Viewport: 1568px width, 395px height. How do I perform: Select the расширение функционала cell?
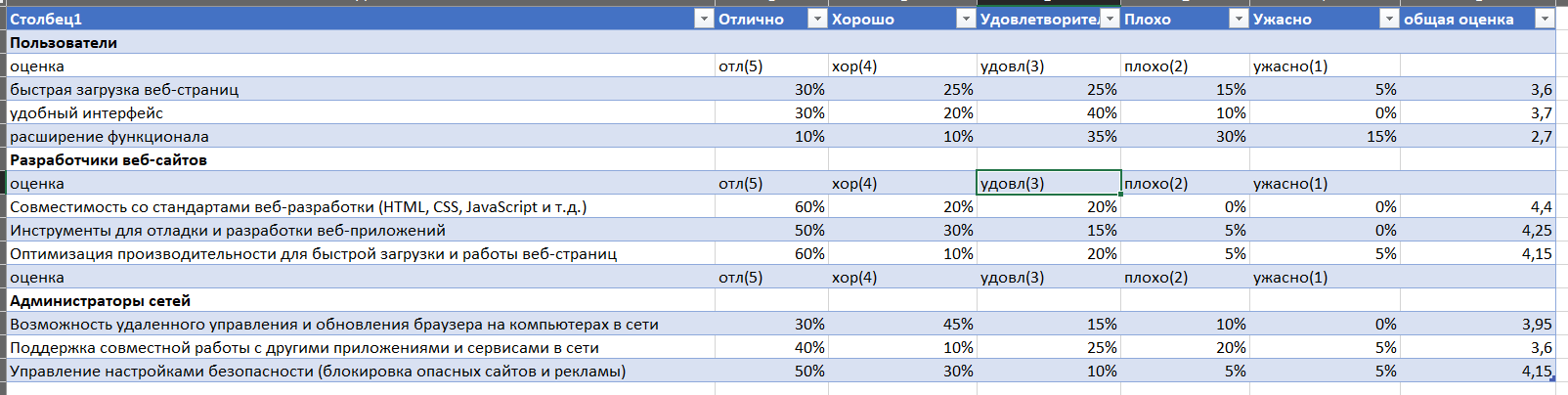point(361,136)
